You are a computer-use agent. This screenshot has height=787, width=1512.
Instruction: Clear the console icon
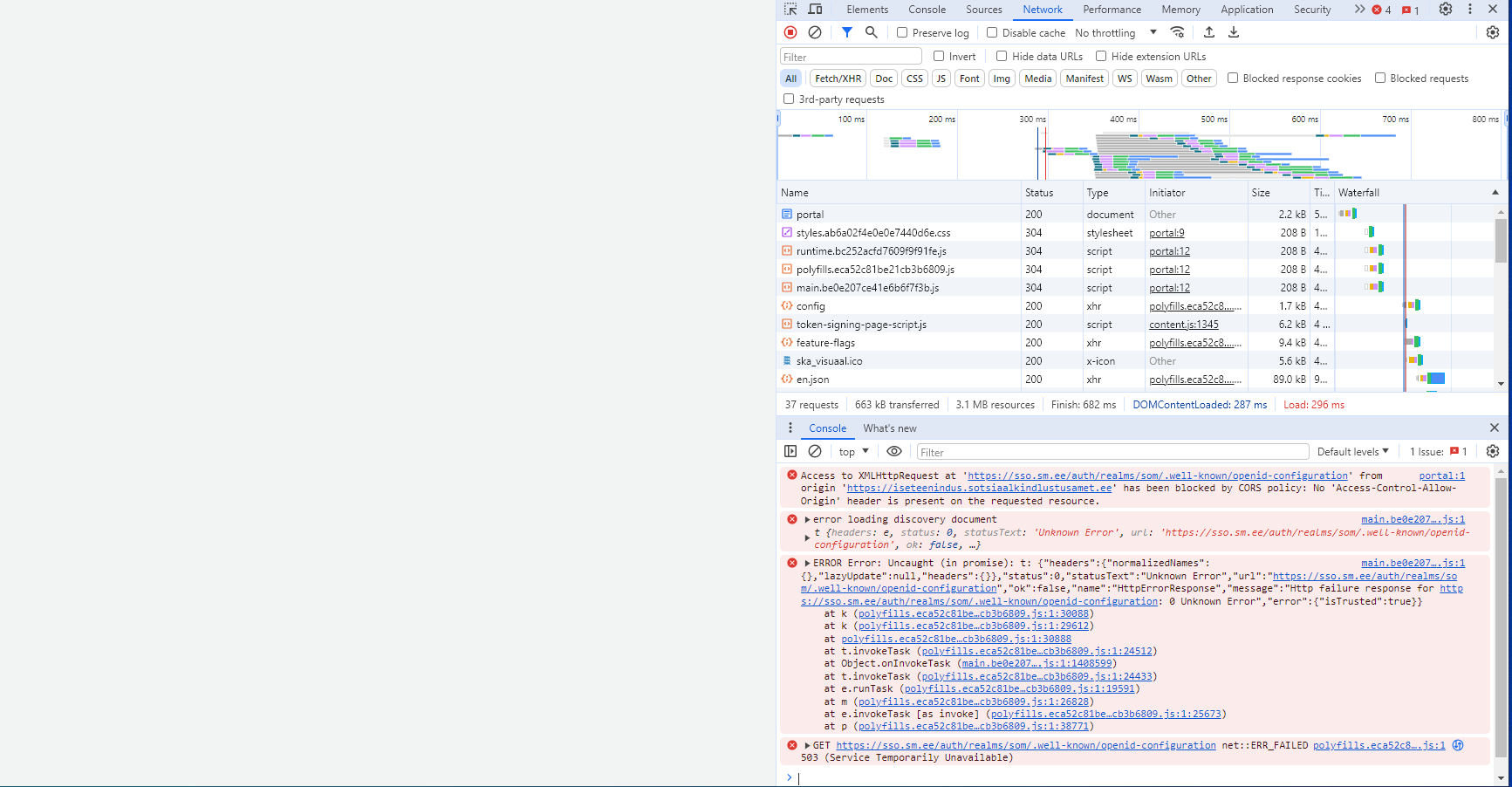pos(815,451)
